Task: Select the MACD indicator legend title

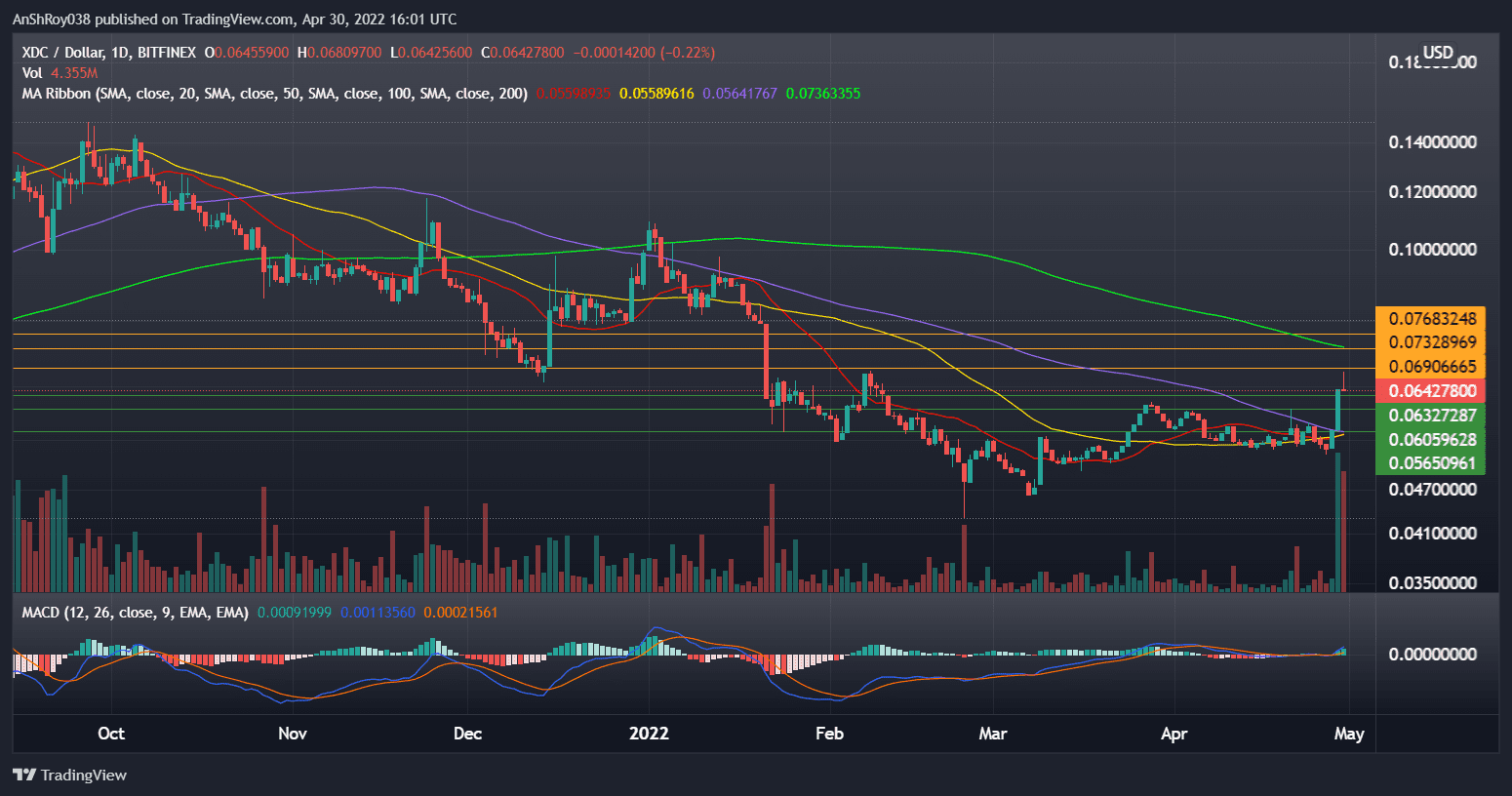Action: 136,613
